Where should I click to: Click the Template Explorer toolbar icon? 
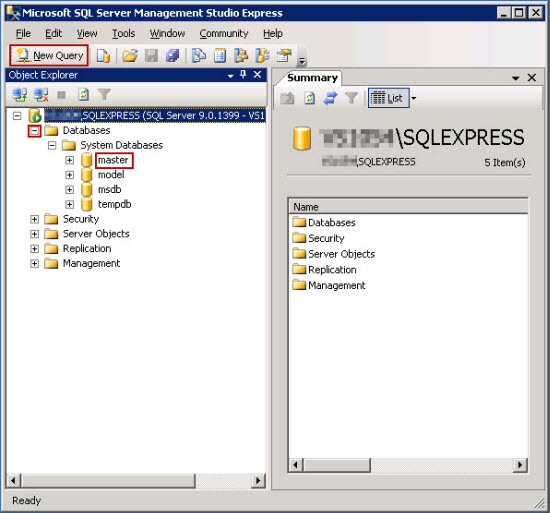263,56
